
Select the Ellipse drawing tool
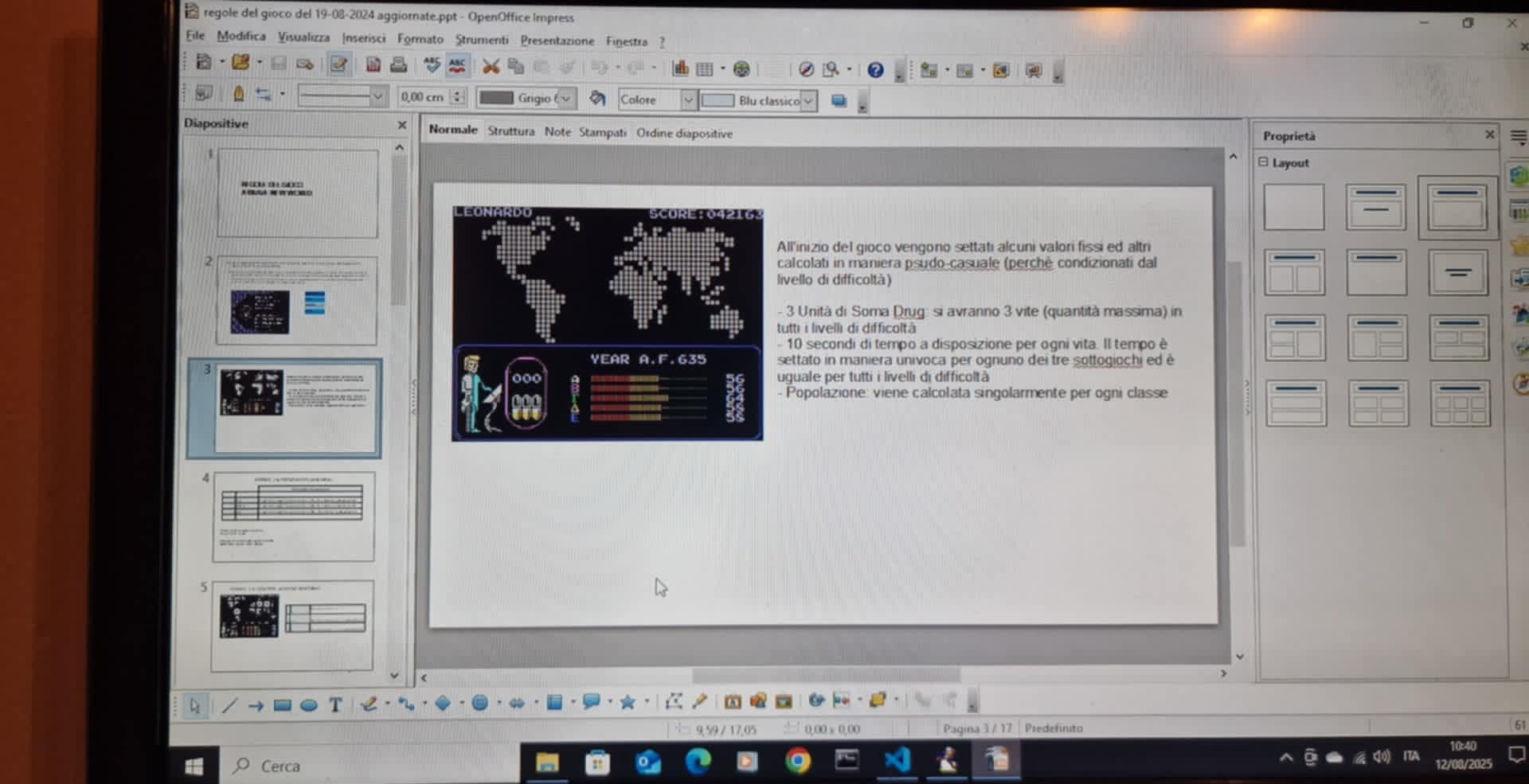[309, 705]
